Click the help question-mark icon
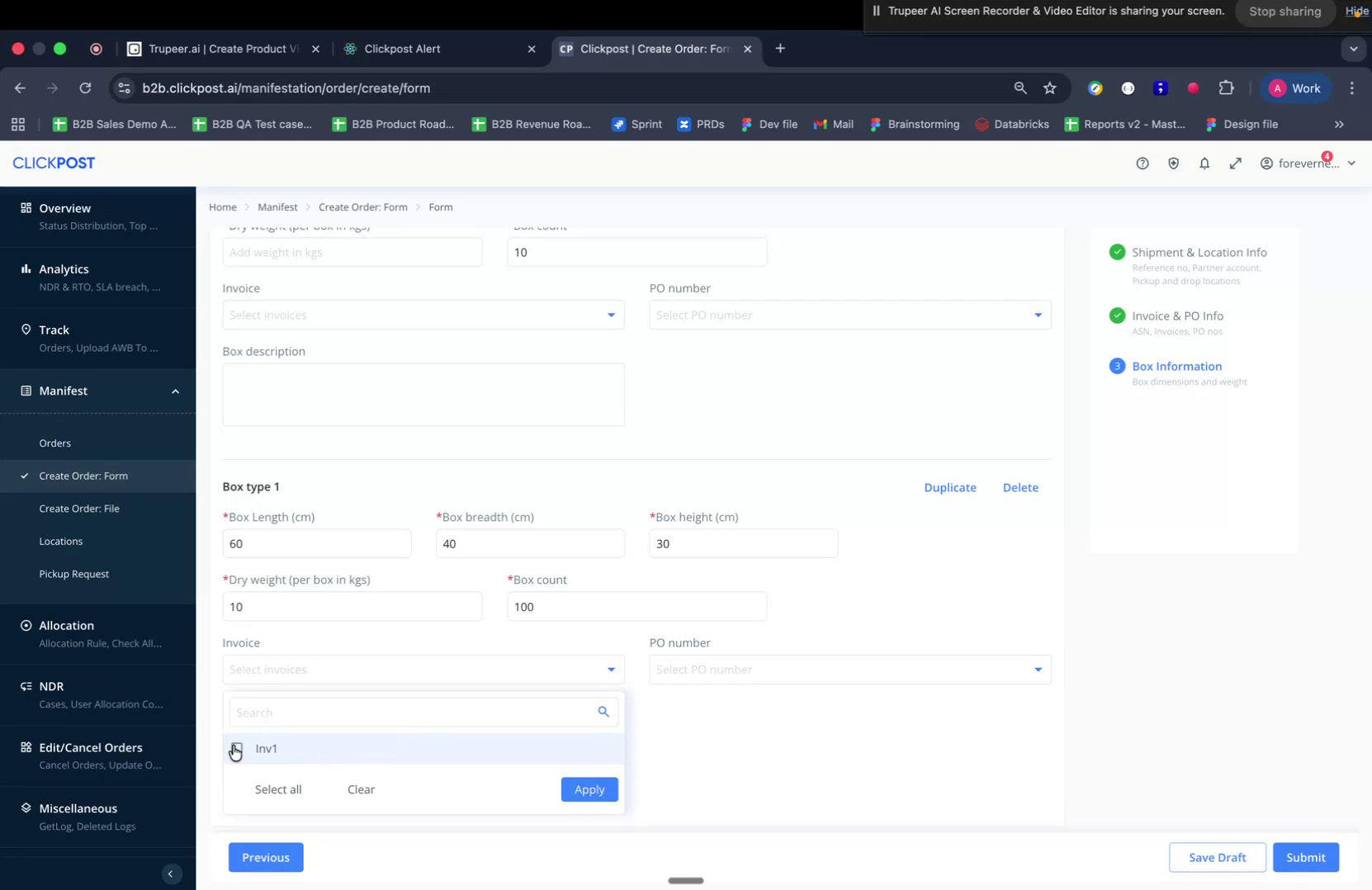 [x=1142, y=163]
